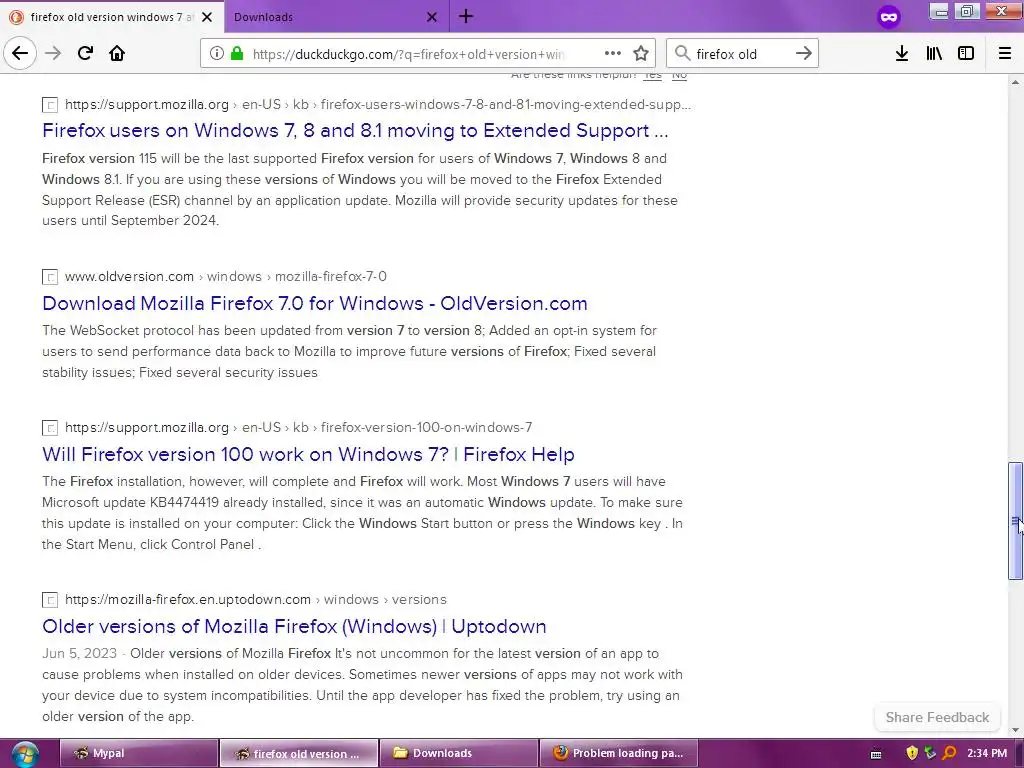Click the Share Feedback button
This screenshot has height=768, width=1024.
pyautogui.click(x=937, y=717)
